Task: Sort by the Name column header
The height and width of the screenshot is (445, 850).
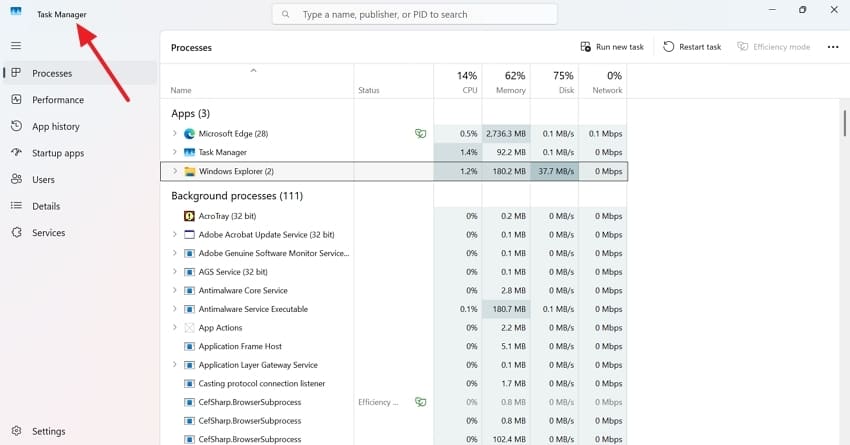Action: pyautogui.click(x=257, y=81)
